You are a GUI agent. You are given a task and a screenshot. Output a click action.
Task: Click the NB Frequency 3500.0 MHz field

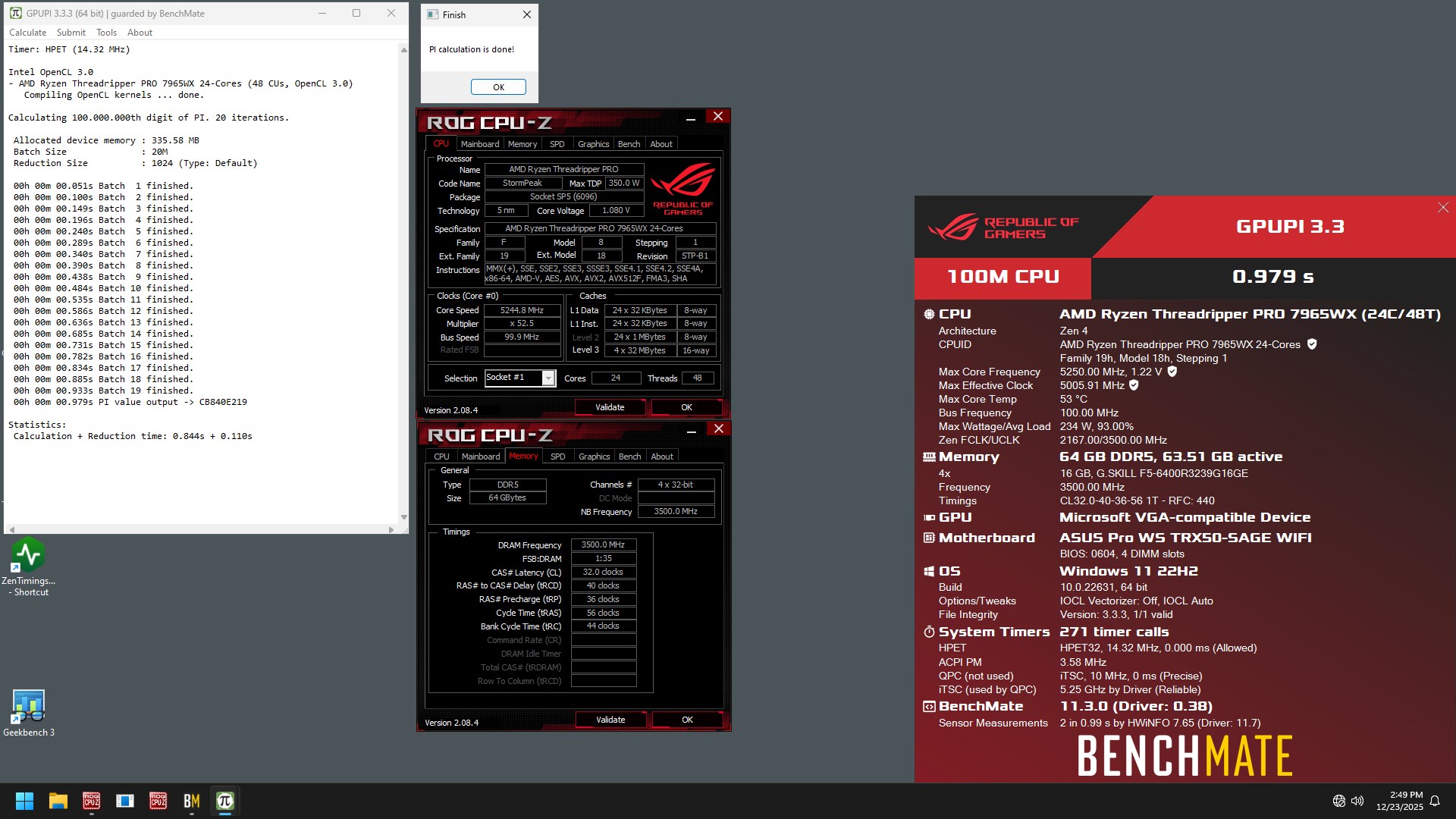click(x=676, y=512)
